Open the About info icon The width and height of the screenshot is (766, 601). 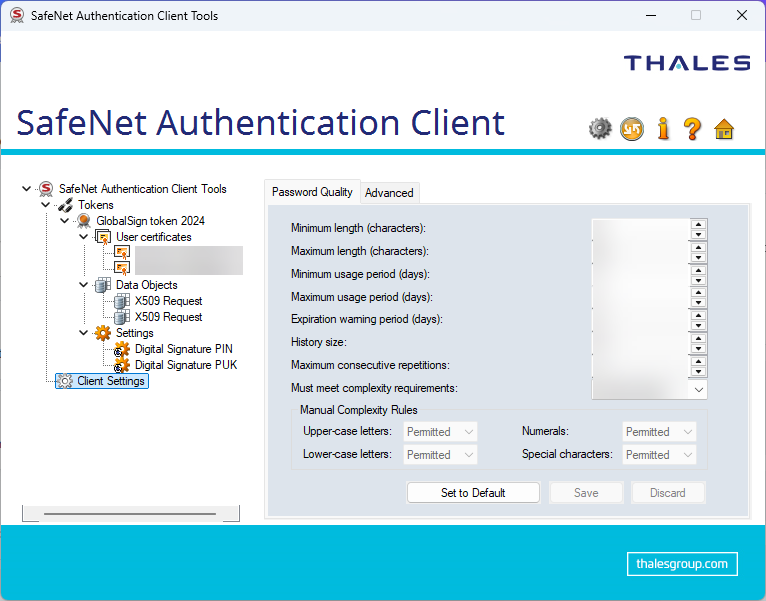tap(662, 128)
